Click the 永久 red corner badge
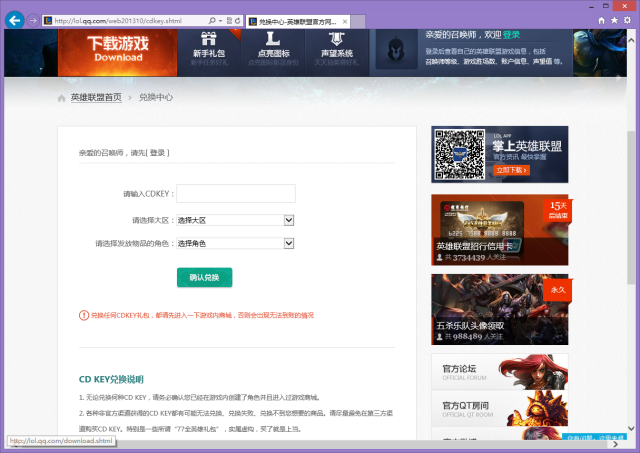Screen dimensions: 640x453 pos(558,290)
